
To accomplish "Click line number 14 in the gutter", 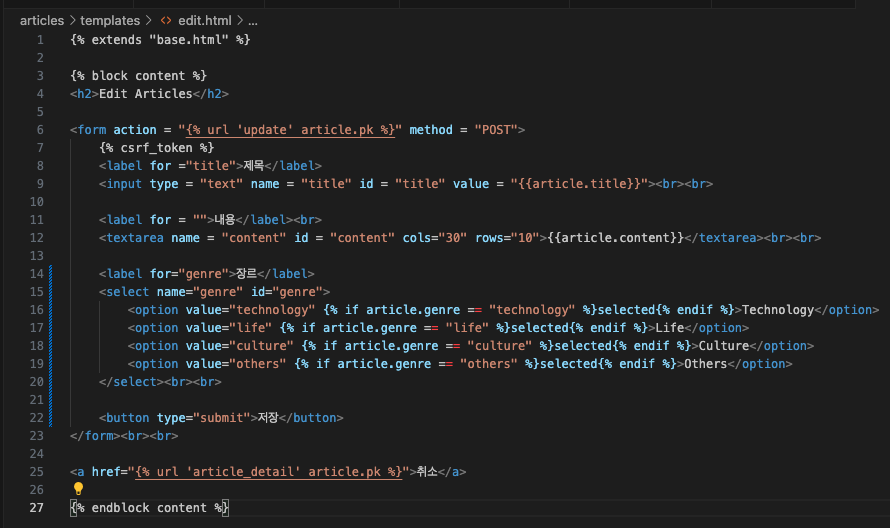I will pyautogui.click(x=37, y=274).
